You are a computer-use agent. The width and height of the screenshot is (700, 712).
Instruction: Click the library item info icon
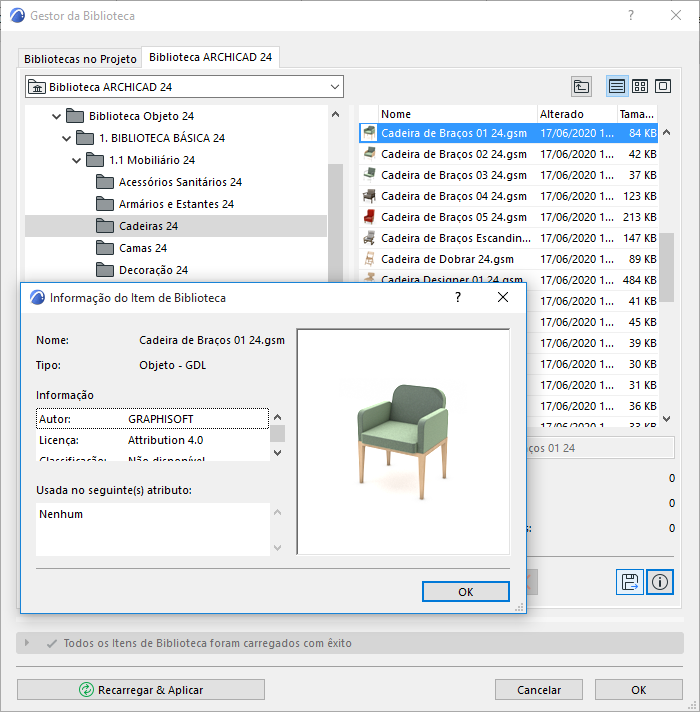[x=660, y=582]
